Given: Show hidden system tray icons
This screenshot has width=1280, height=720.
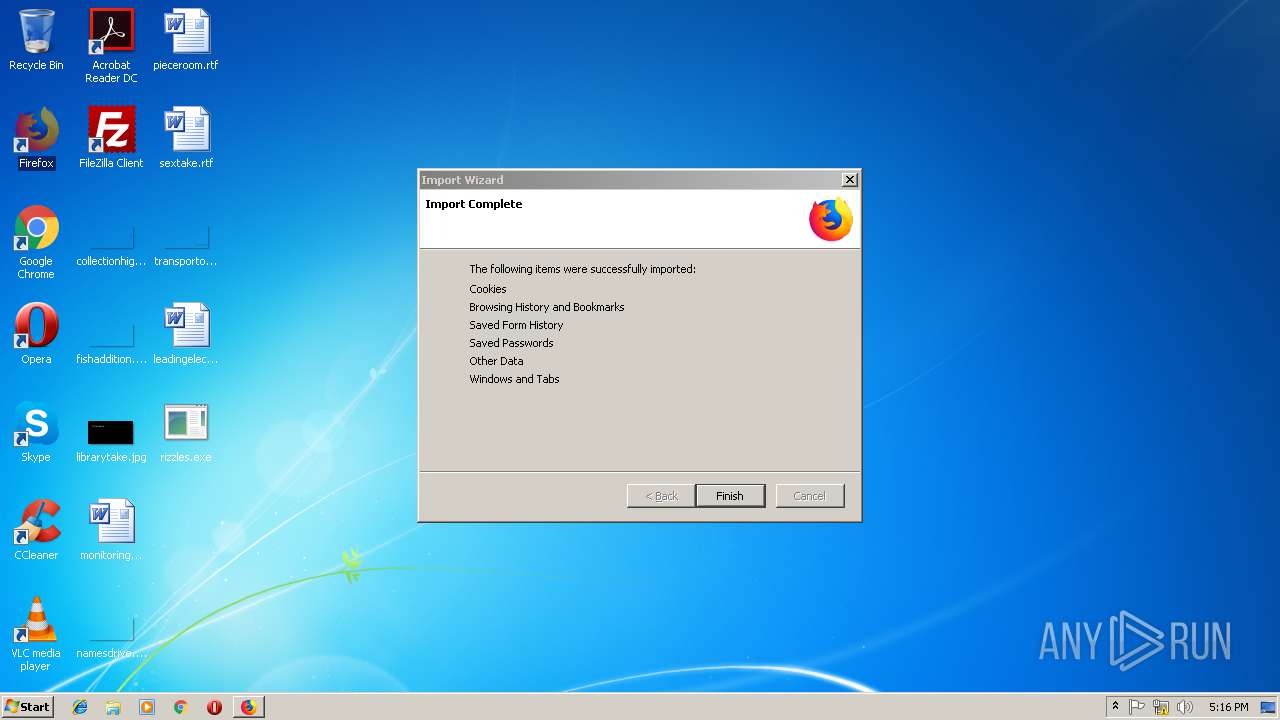Looking at the screenshot, I should coord(1115,707).
